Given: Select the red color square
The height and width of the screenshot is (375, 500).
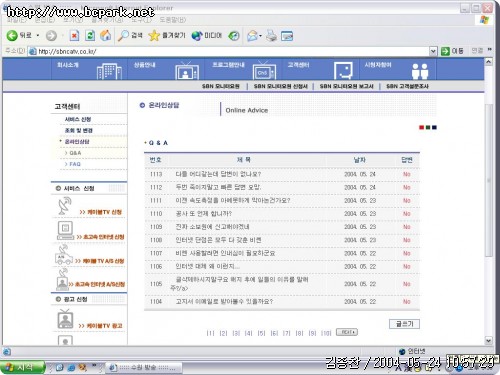Looking at the screenshot, I should coord(421,127).
